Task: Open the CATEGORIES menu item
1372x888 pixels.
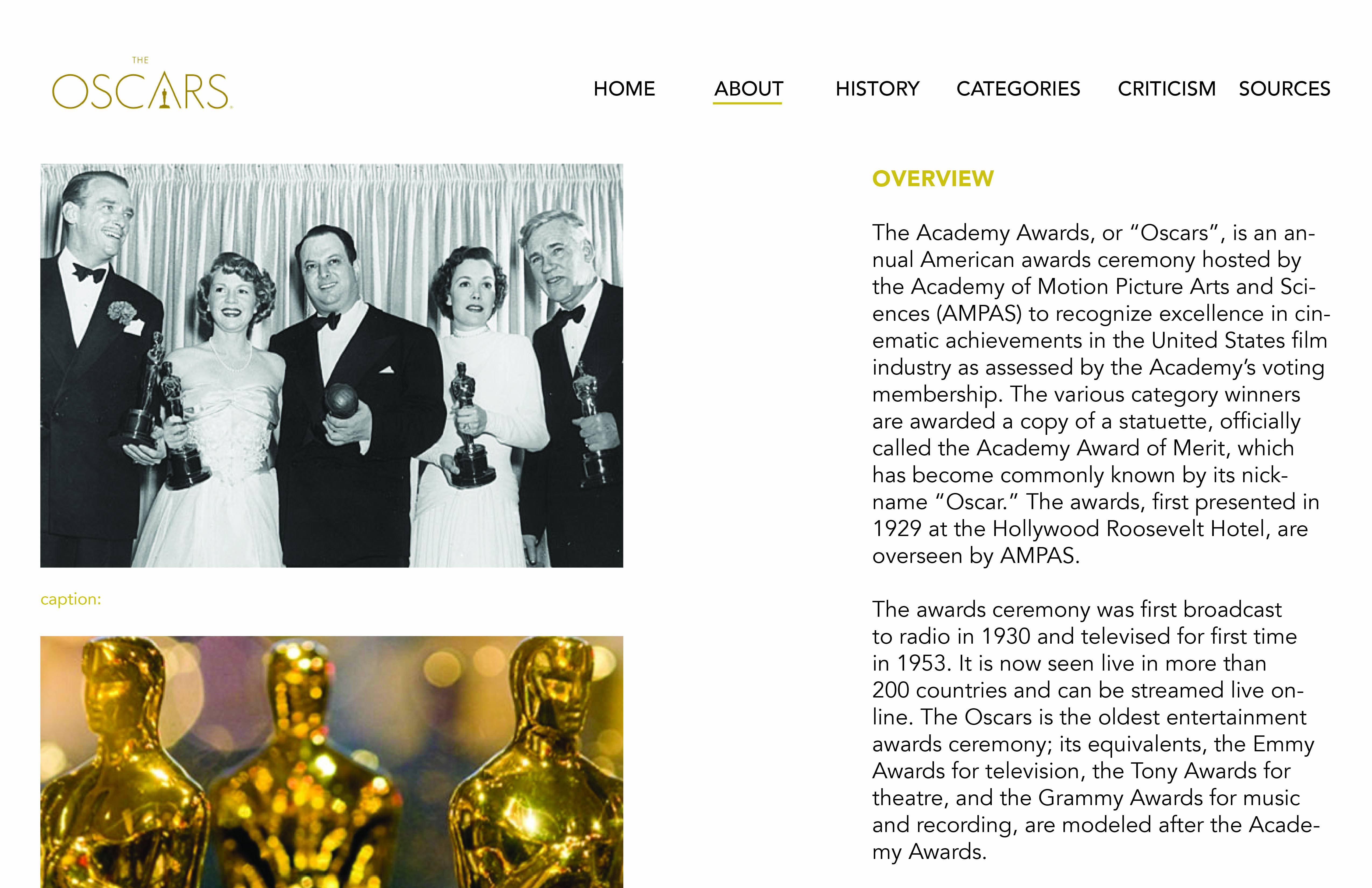Action: click(1018, 89)
